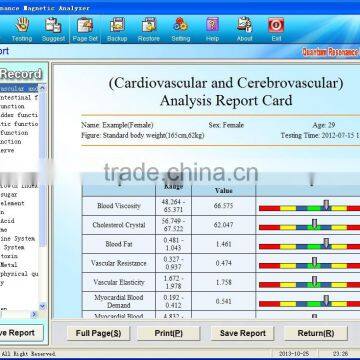This screenshot has width=360, height=360.
Task: Click the Full Page(S) button
Action: point(98,333)
